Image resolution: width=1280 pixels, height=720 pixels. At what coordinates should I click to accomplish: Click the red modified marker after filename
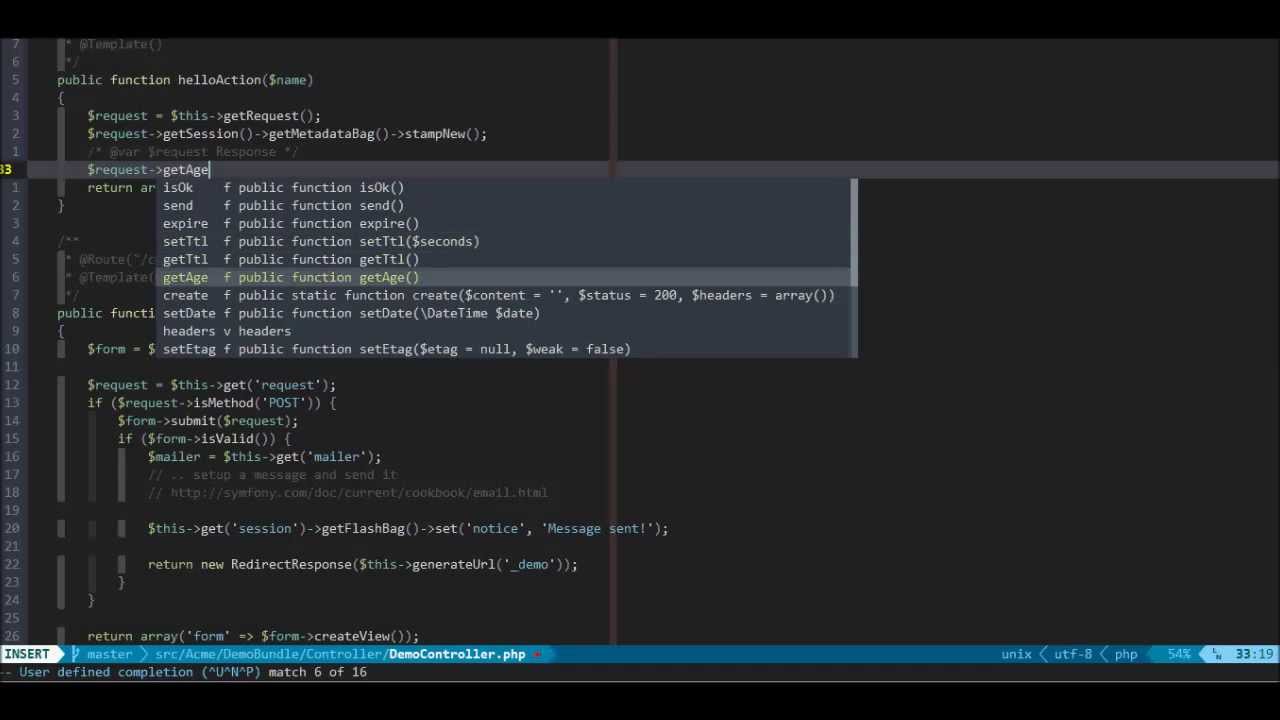click(x=538, y=654)
